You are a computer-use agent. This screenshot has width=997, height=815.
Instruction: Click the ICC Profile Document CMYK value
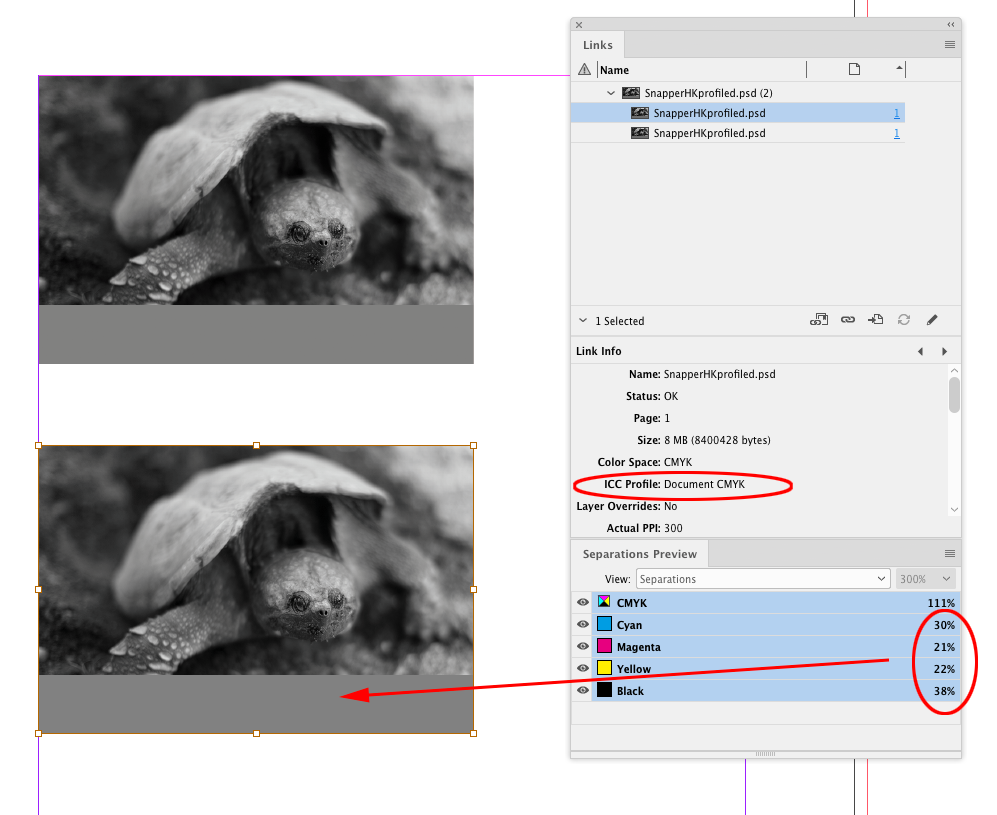click(x=704, y=484)
